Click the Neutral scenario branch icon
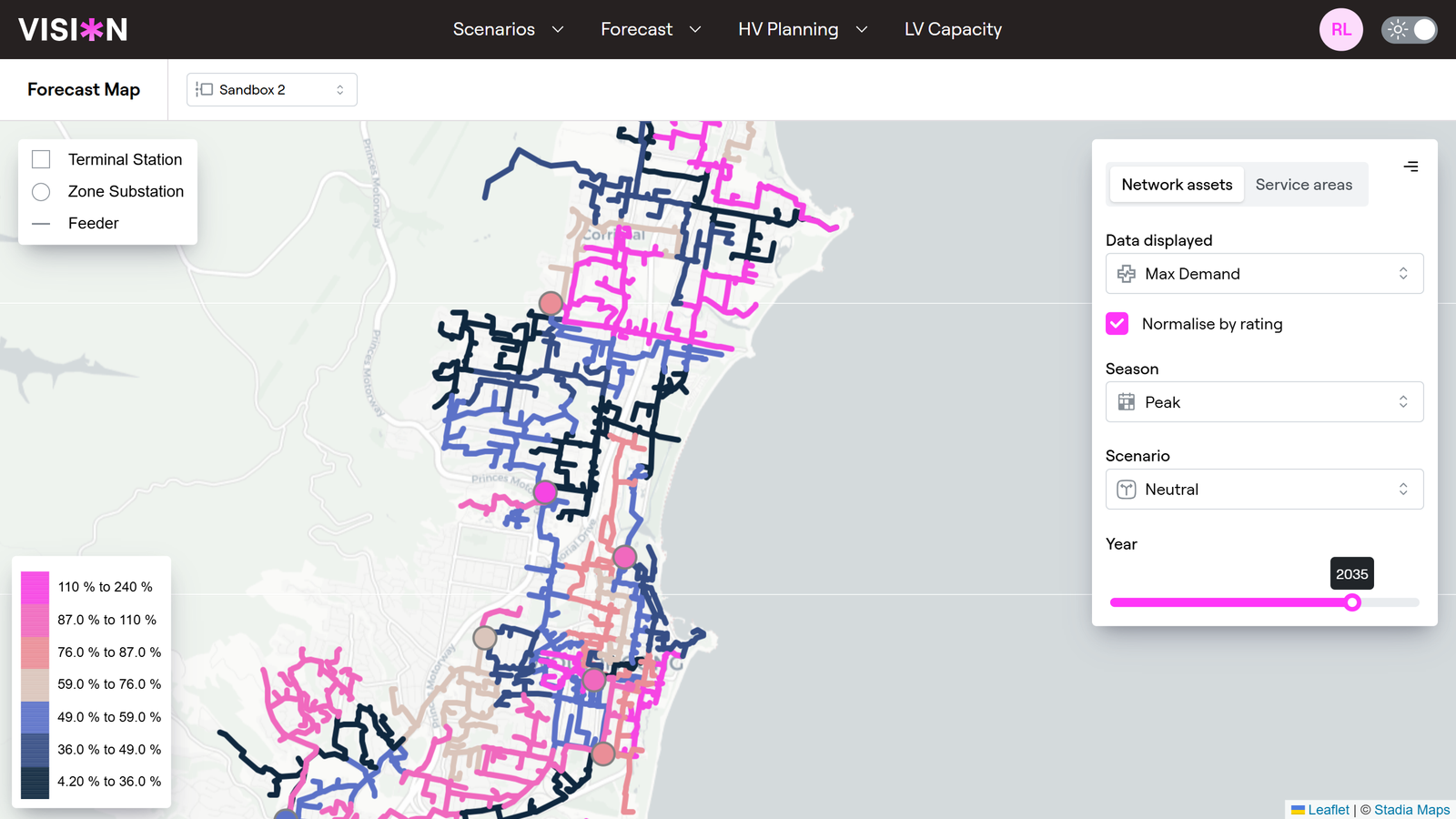 pos(1127,490)
